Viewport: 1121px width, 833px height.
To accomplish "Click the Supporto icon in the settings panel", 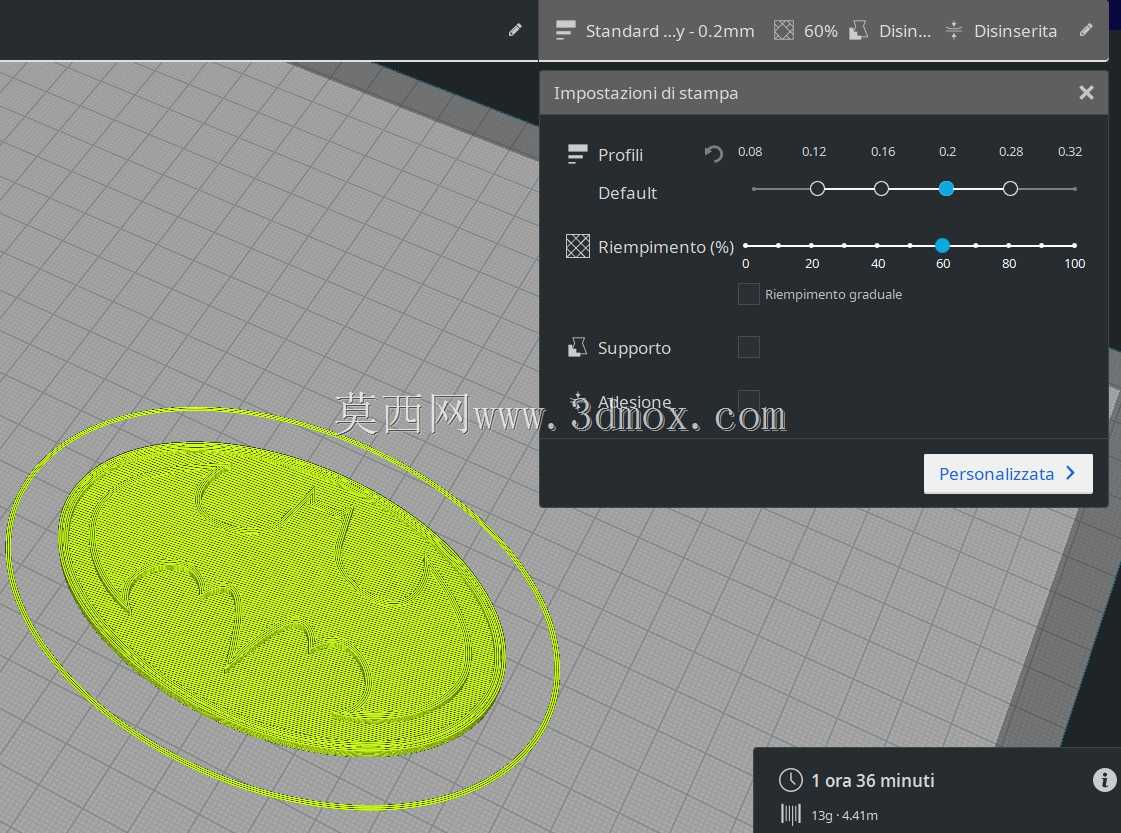I will click(577, 348).
